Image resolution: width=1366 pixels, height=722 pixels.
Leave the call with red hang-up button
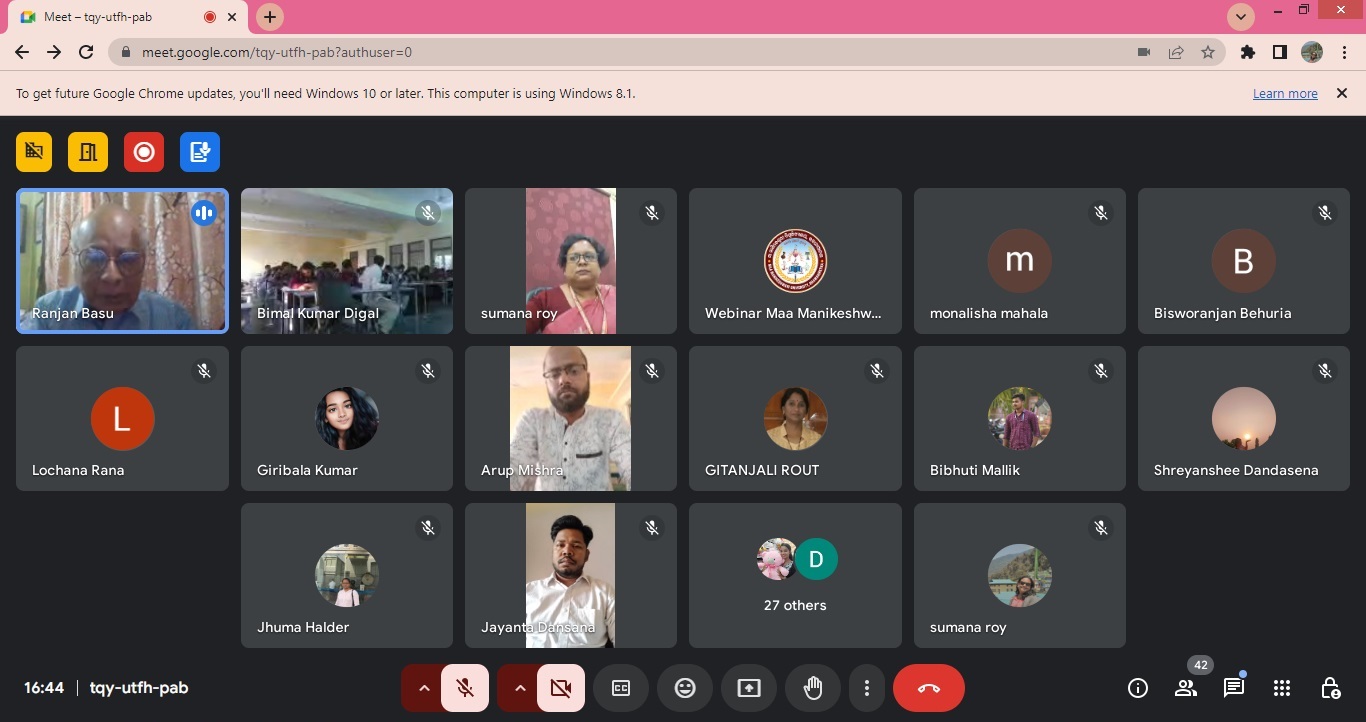tap(929, 688)
